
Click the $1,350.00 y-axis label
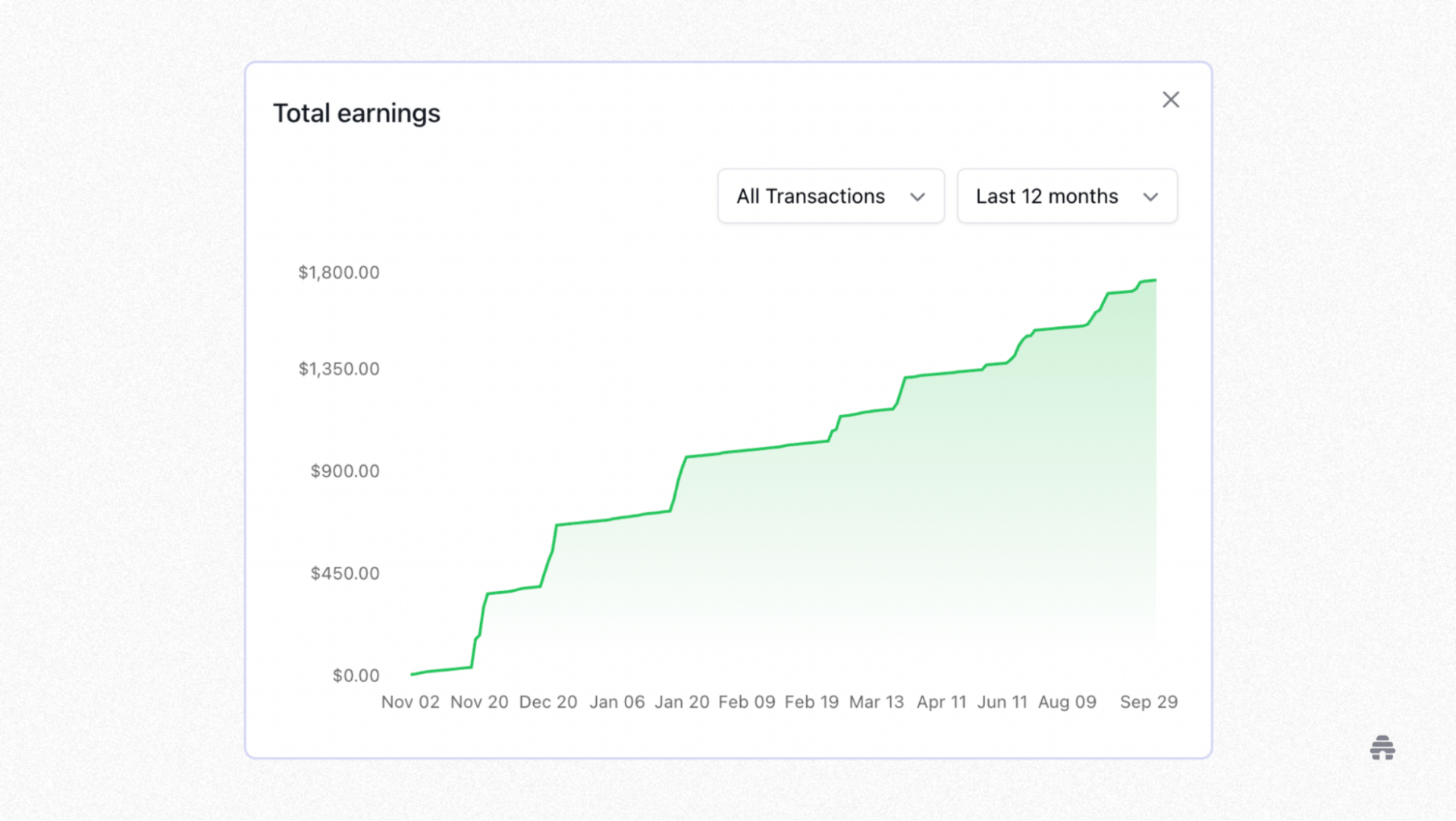point(338,369)
